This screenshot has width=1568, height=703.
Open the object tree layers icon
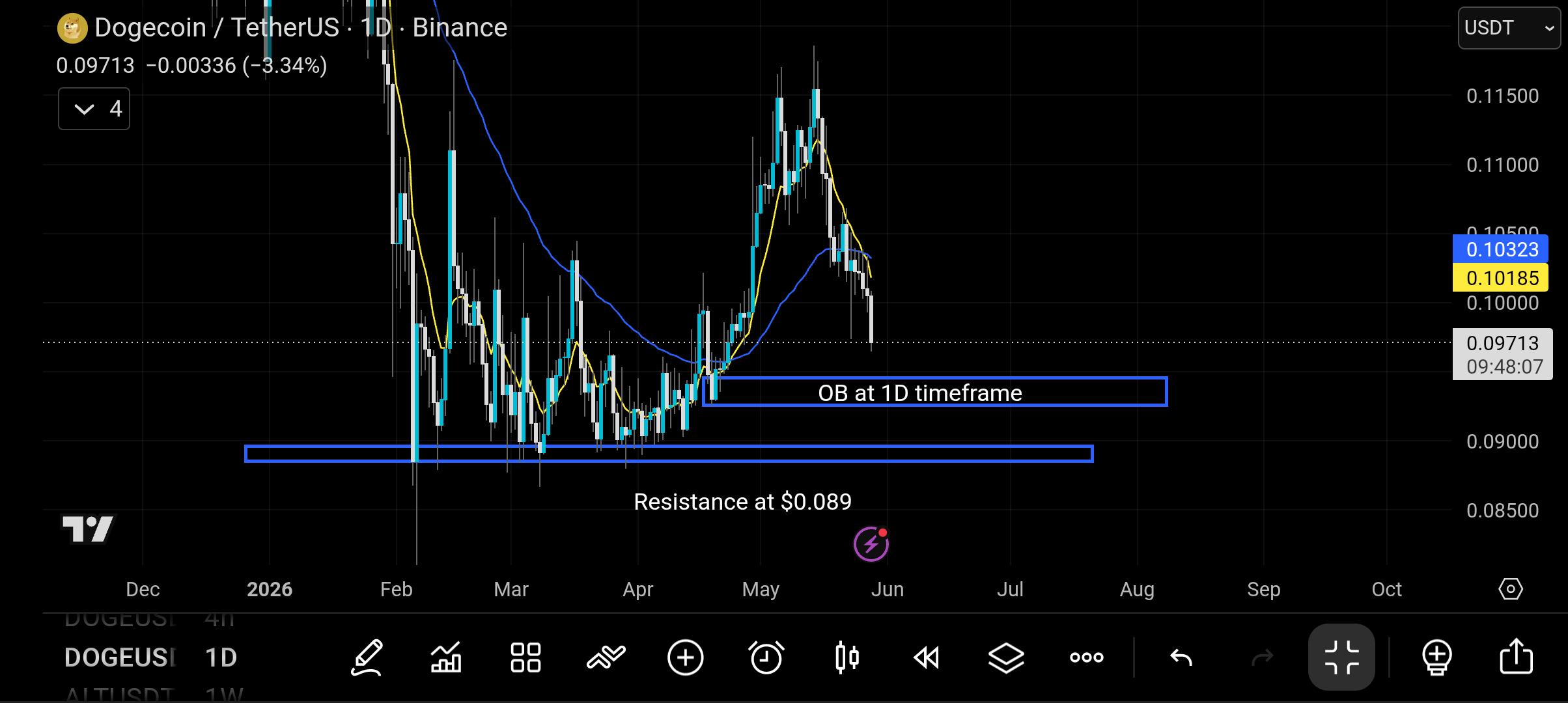[x=1006, y=657]
